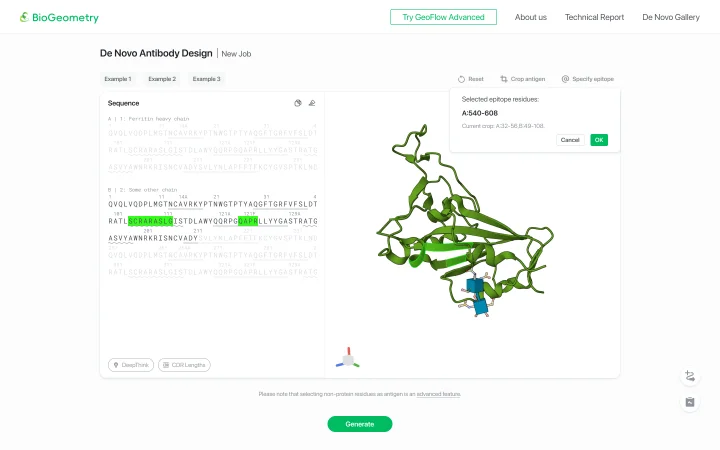Screen dimensions: 720x450
Task: Cancel the epitope selection
Action: (570, 140)
